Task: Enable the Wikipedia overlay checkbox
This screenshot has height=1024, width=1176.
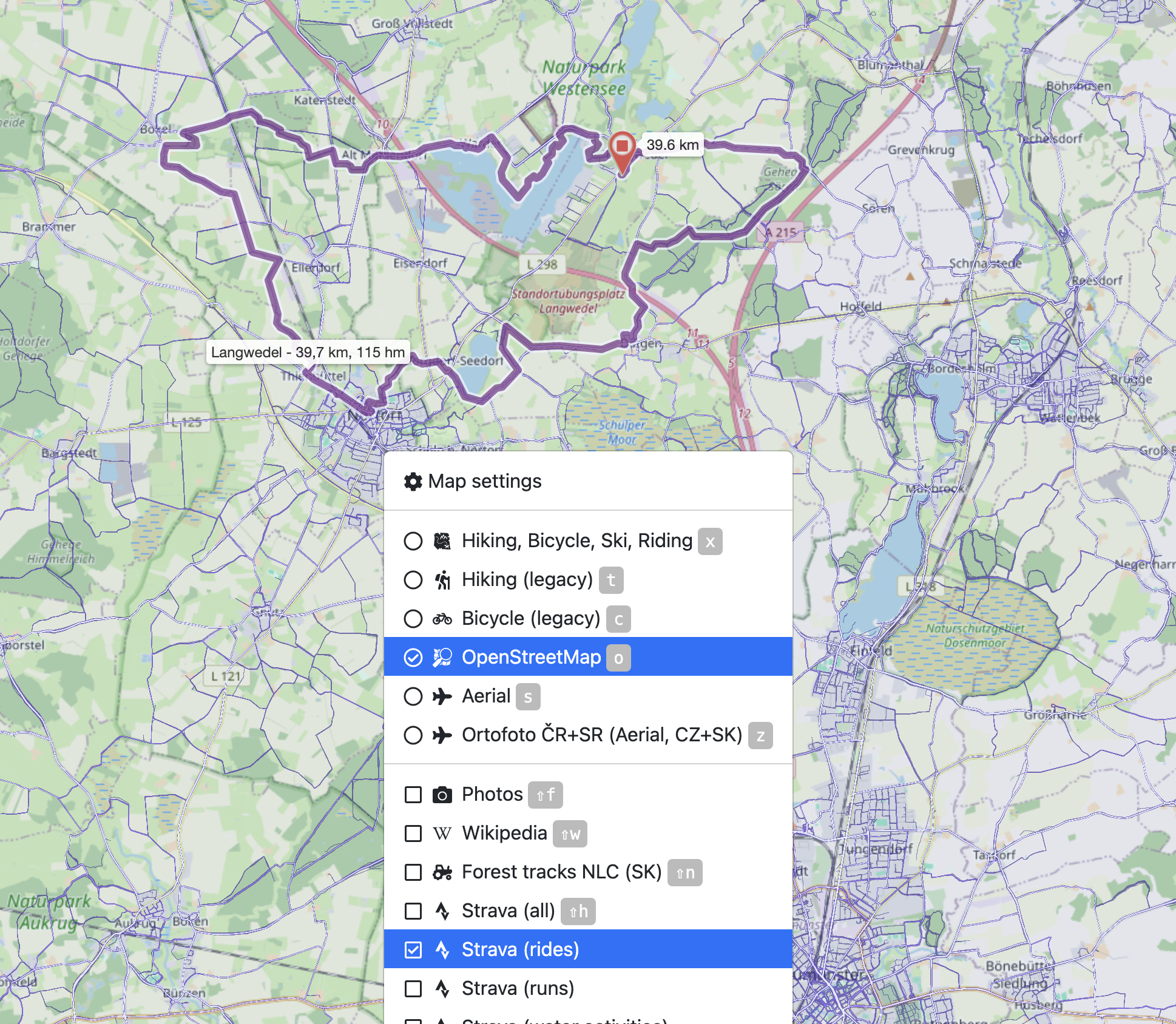Action: coord(413,833)
